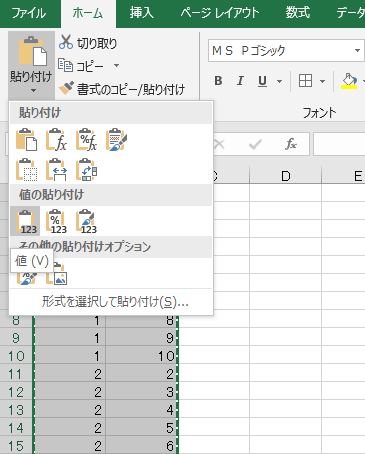
Task: Select column D header
Action: click(x=286, y=176)
